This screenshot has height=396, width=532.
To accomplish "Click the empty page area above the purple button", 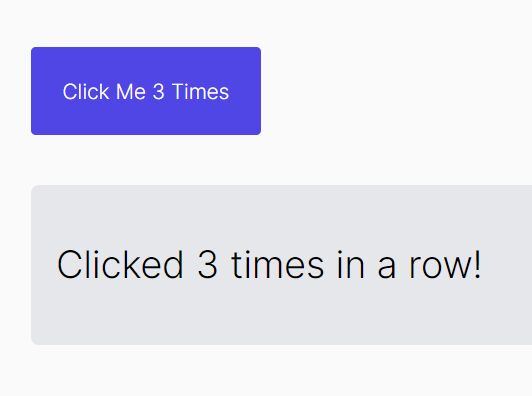I will point(266,23).
